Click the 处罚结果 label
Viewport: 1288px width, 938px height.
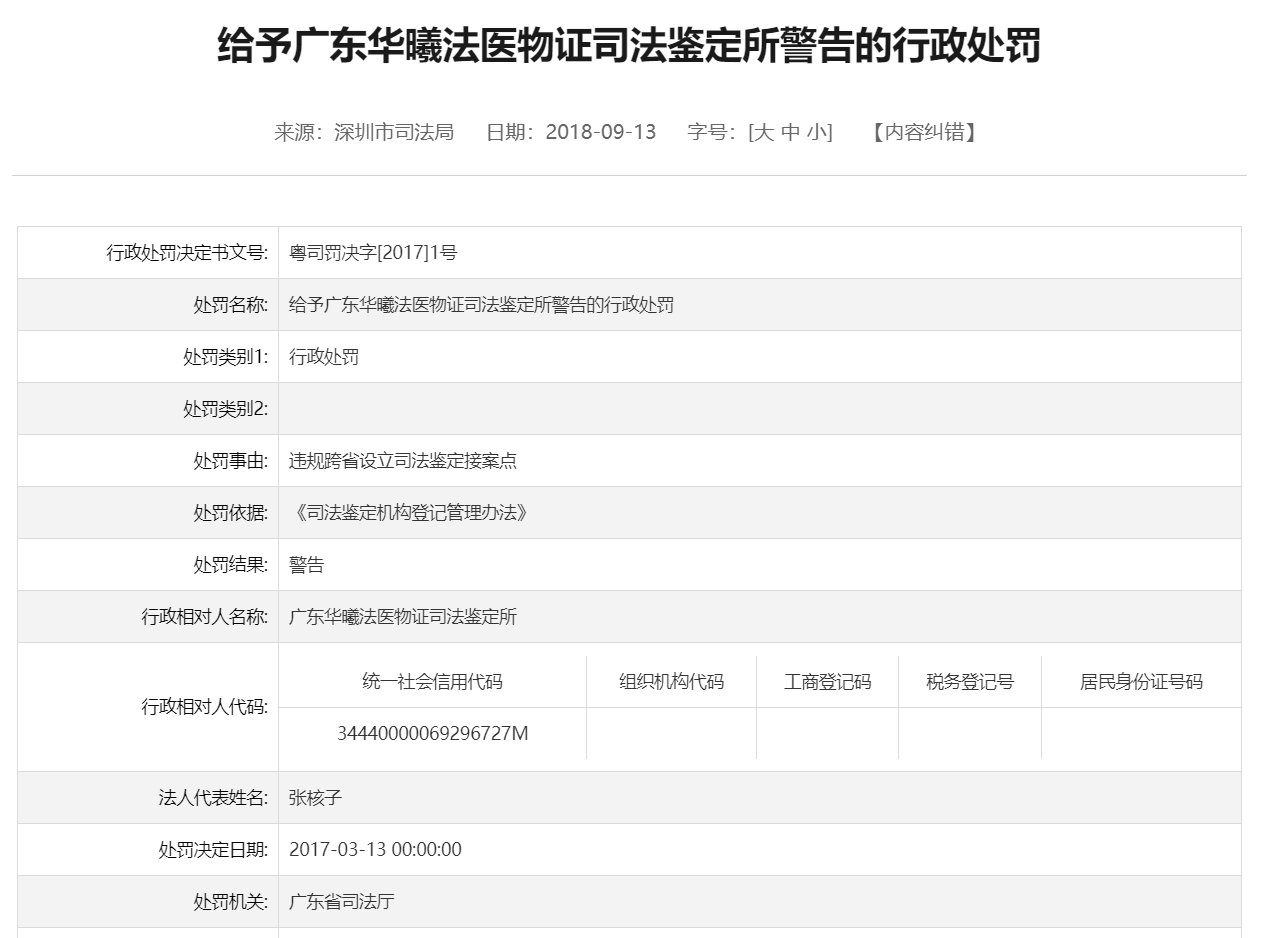231,565
